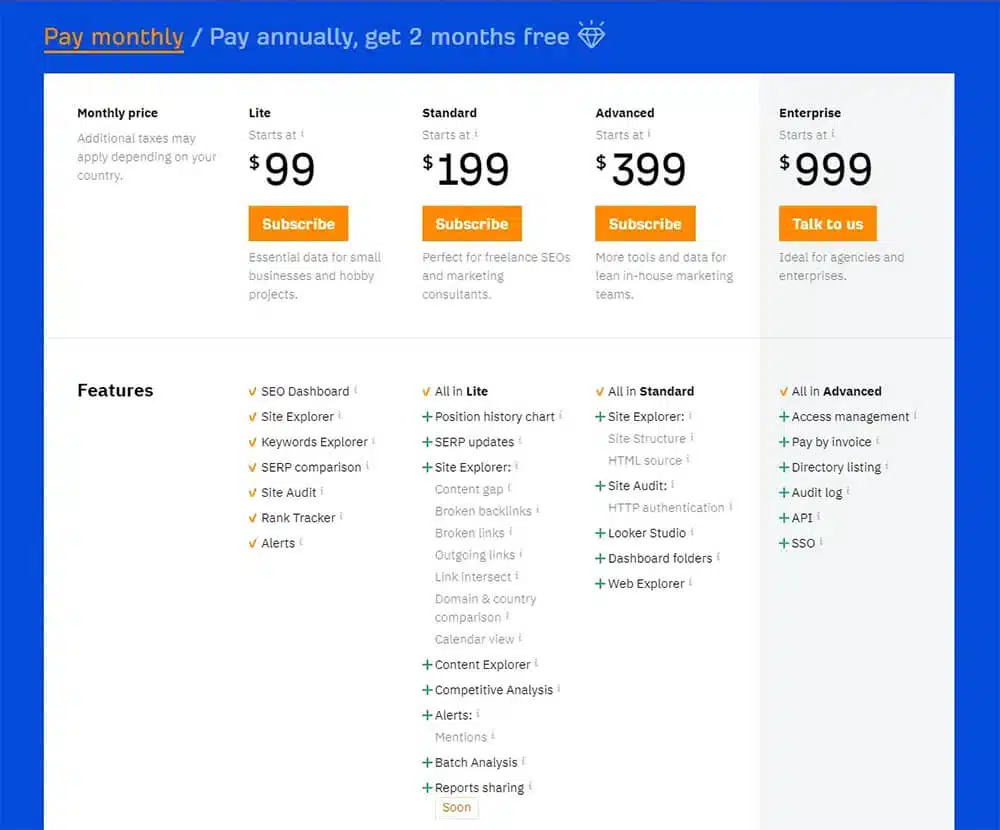This screenshot has width=1000, height=830.
Task: Subscribe to the Standard plan
Action: 472,223
